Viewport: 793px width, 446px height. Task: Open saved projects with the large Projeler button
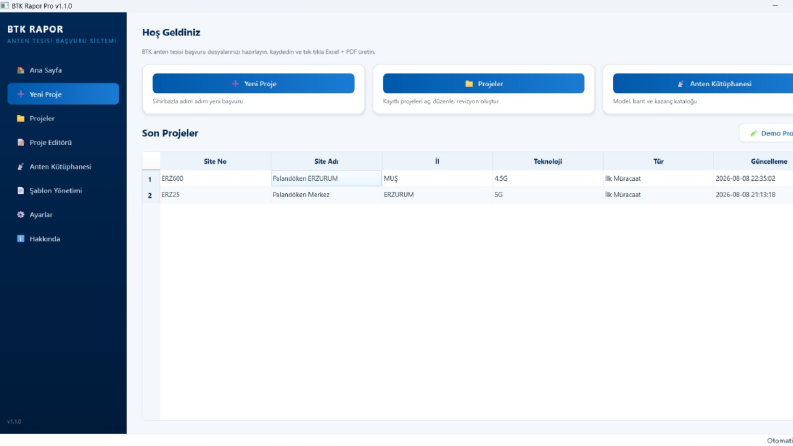483,83
